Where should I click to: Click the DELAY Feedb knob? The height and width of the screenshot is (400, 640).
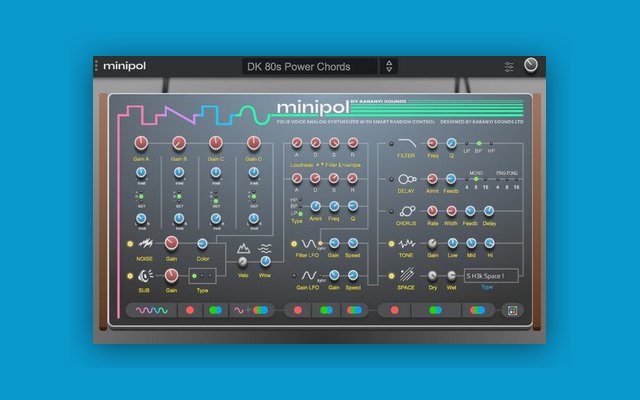[x=451, y=179]
